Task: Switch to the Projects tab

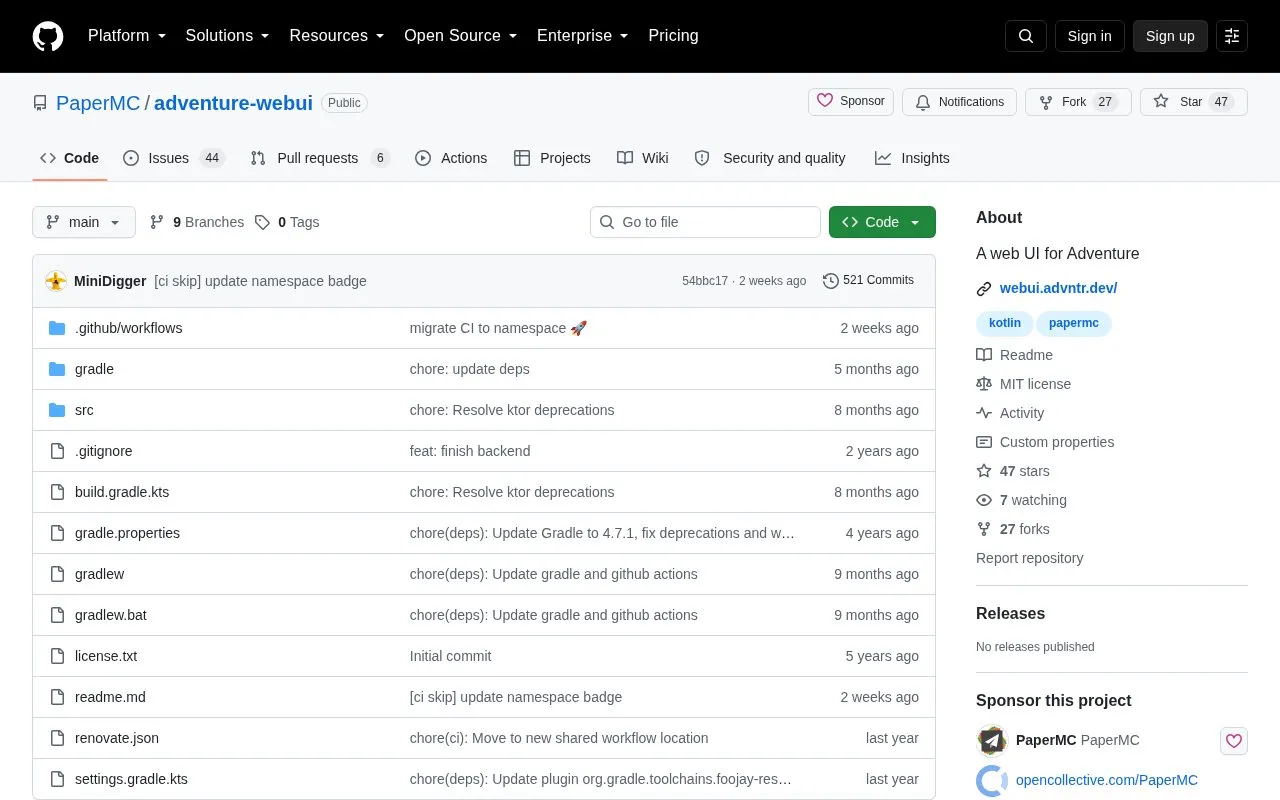Action: tap(552, 158)
